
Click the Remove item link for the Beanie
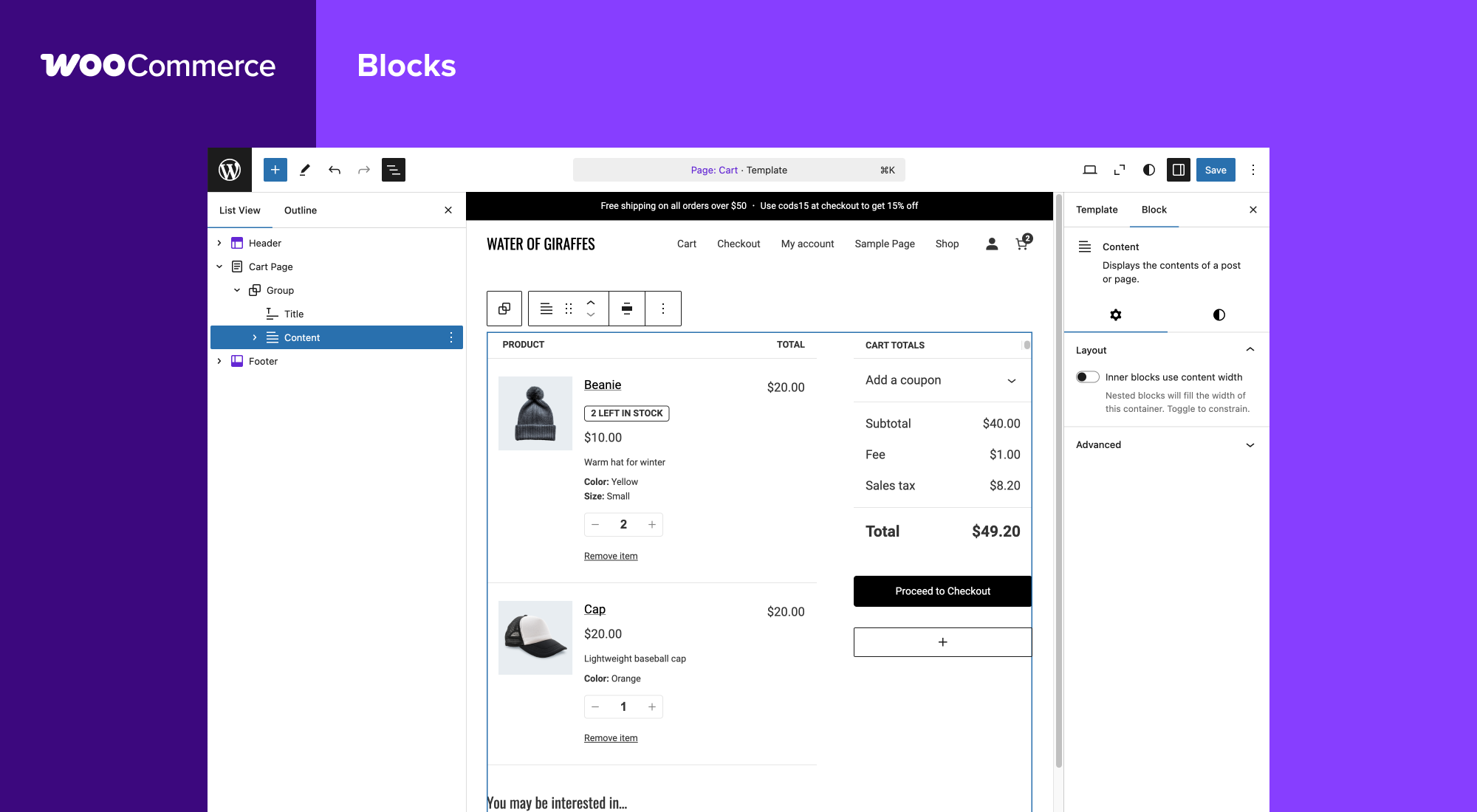point(610,556)
